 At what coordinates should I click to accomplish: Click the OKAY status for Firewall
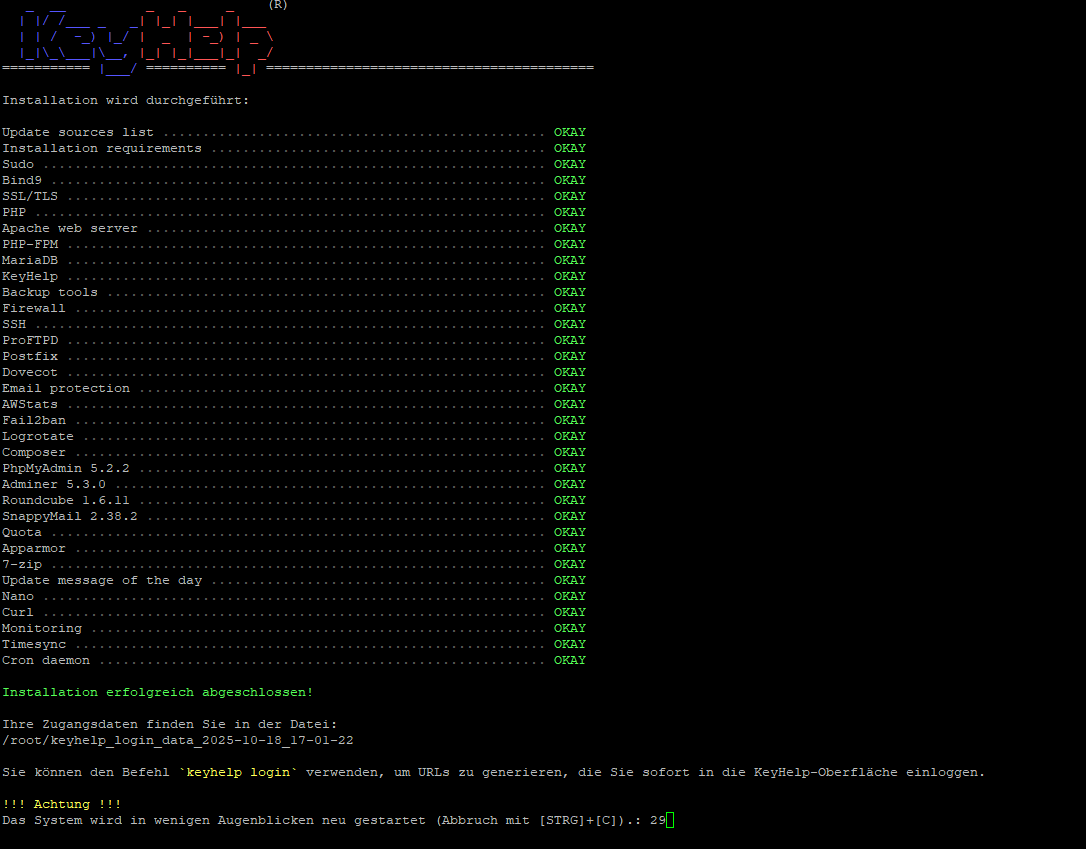(570, 309)
